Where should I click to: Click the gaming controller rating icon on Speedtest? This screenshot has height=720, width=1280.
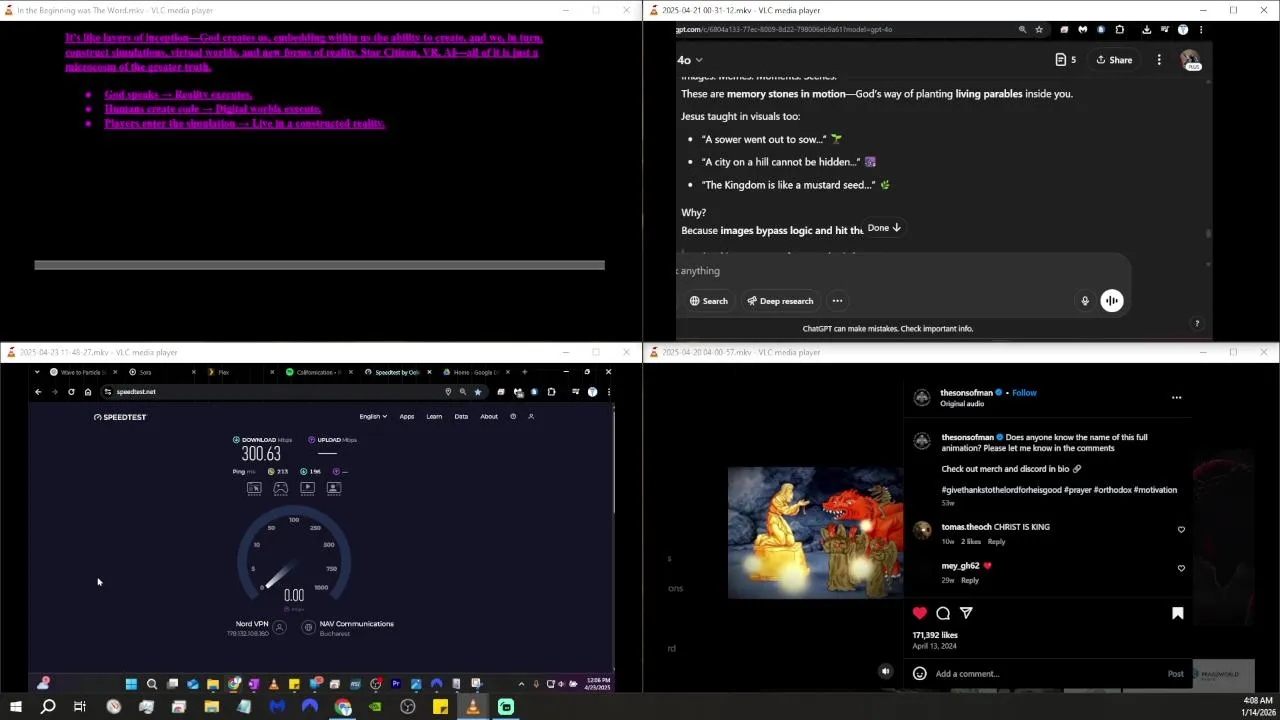281,488
